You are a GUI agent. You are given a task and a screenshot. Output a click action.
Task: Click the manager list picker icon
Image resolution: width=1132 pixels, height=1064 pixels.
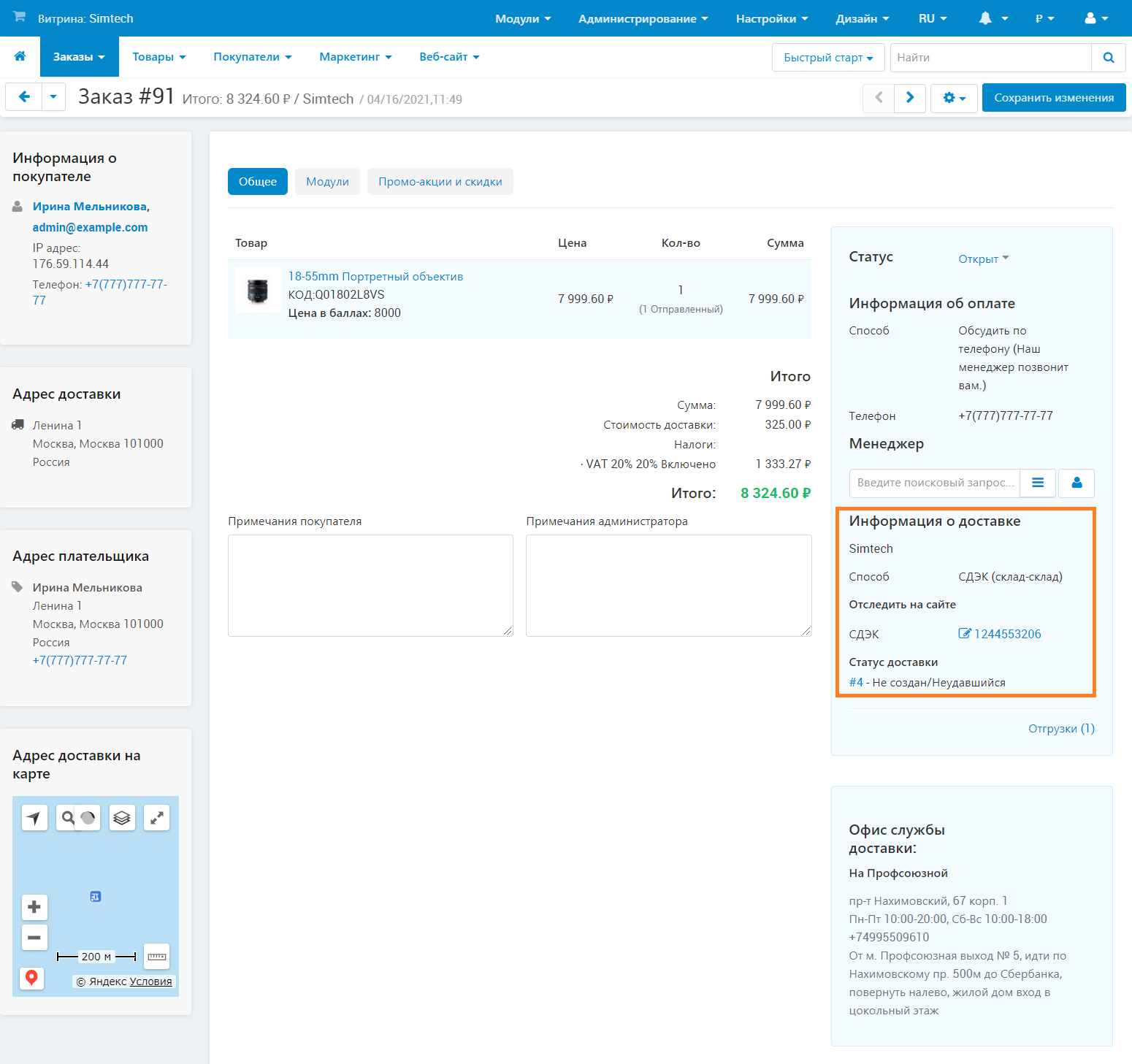(x=1038, y=483)
